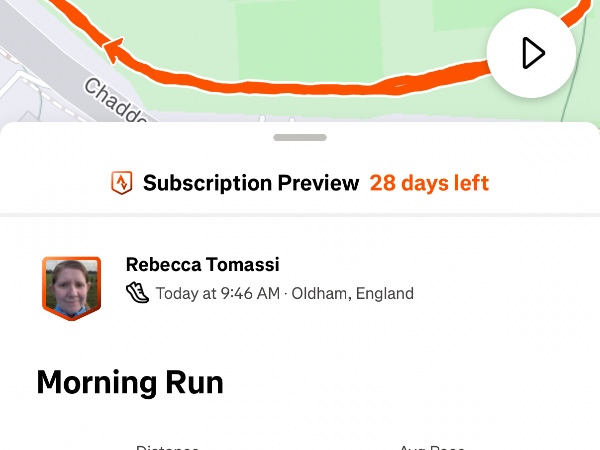Click the Strava subscription badge icon
This screenshot has height=450, width=600.
tap(121, 183)
